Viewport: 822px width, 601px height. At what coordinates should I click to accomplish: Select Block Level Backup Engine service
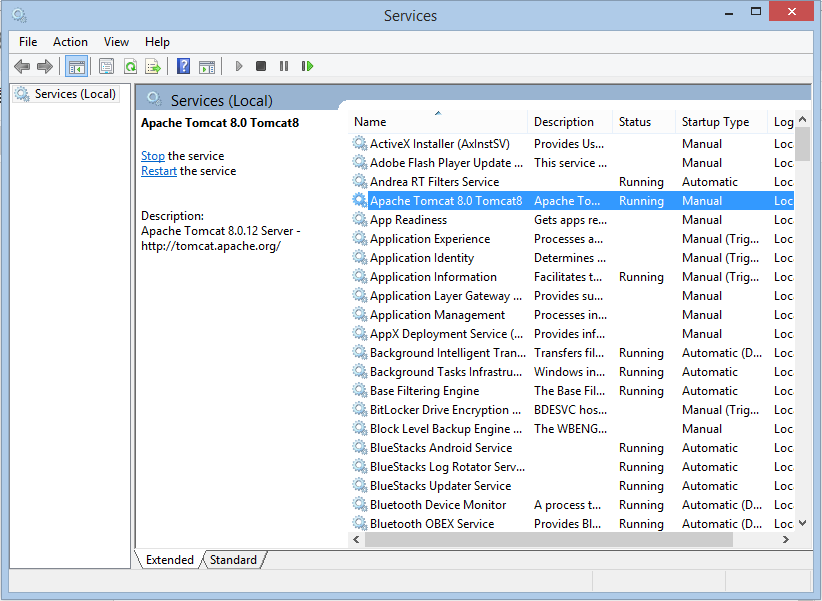[x=571, y=428]
